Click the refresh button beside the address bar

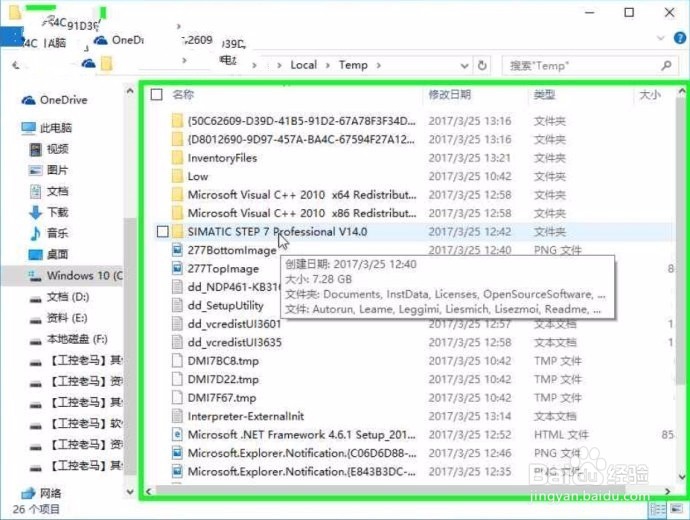[482, 66]
